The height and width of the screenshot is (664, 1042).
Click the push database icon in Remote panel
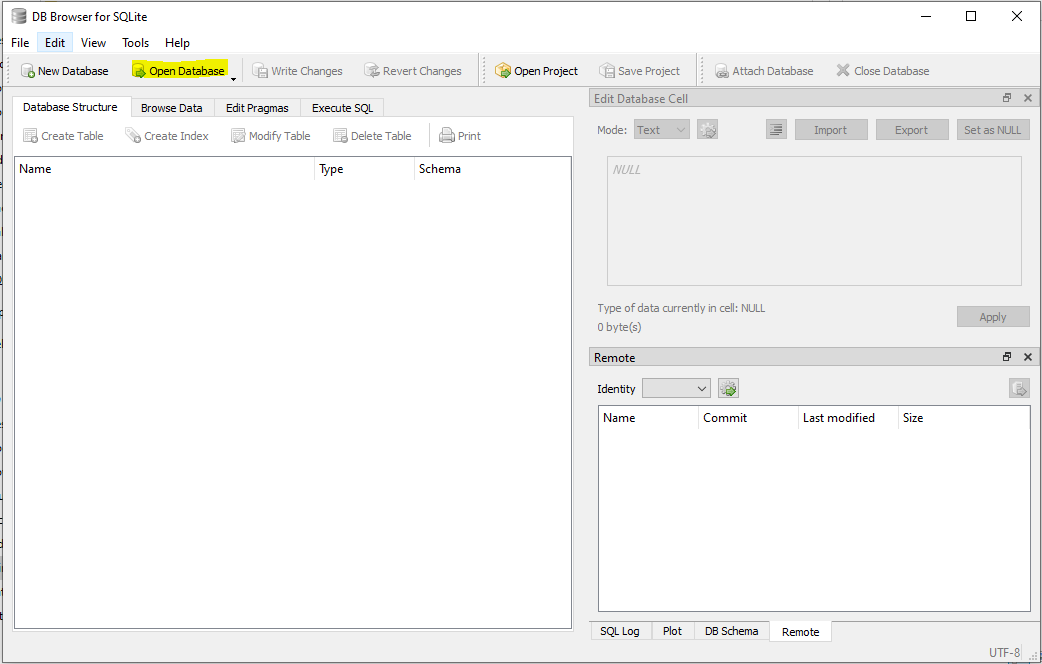click(x=1019, y=388)
